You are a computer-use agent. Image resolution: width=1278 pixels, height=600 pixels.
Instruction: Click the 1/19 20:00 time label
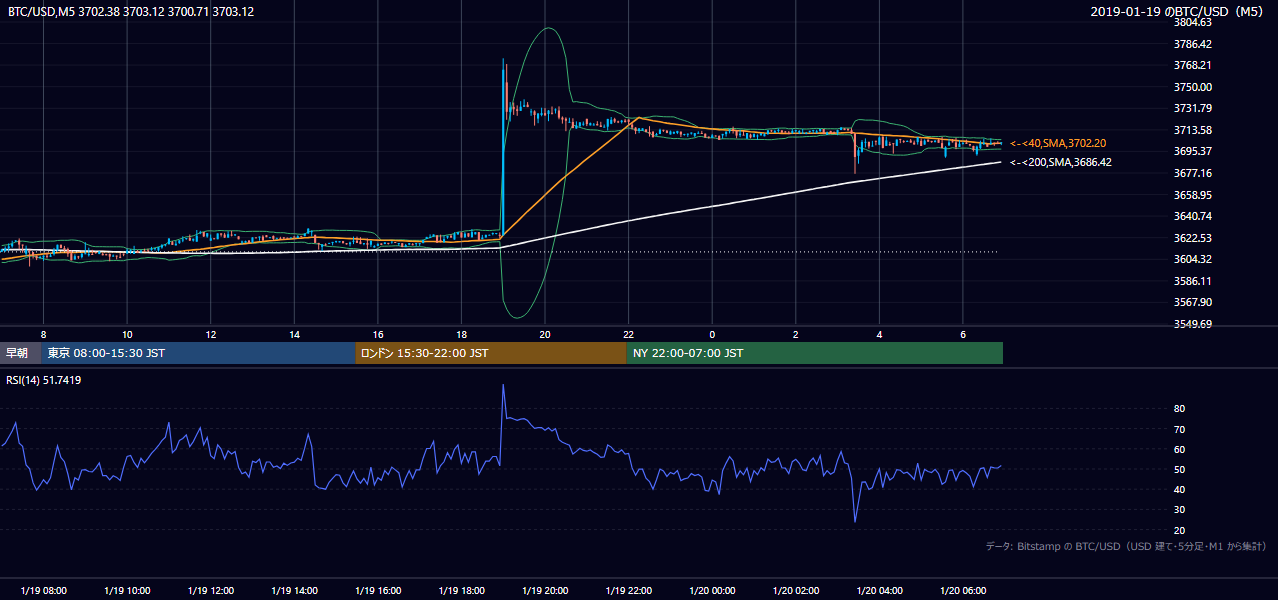click(545, 590)
